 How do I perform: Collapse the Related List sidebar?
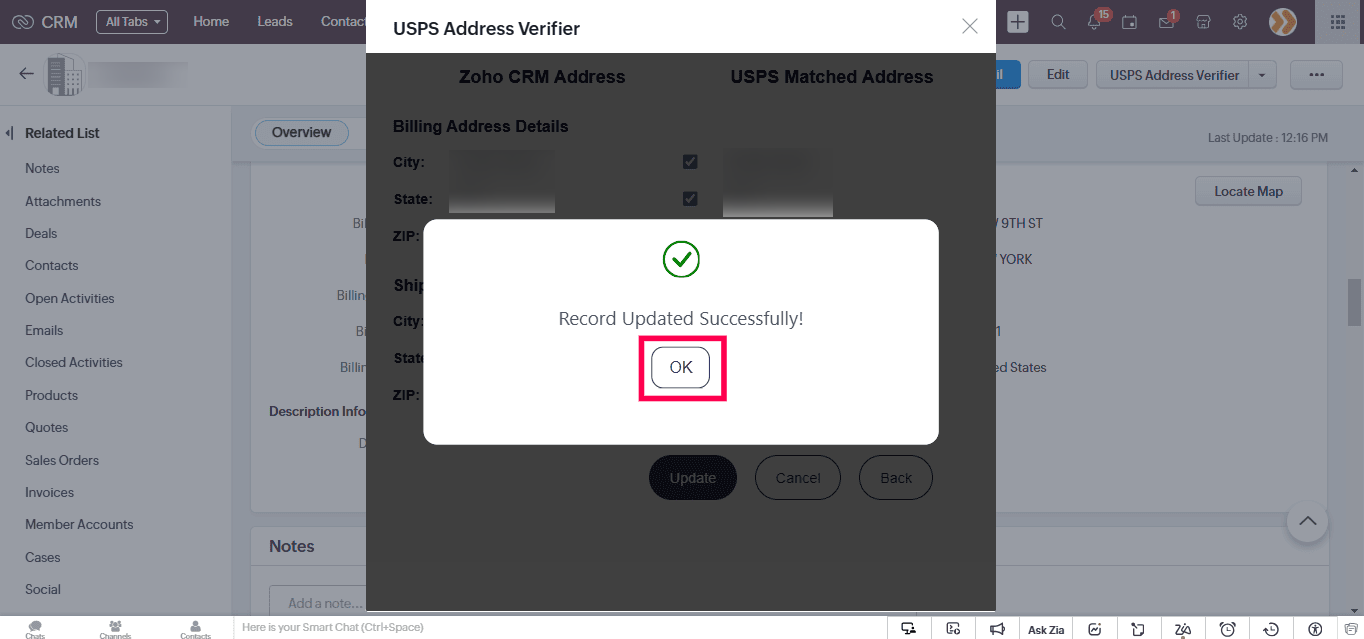(x=9, y=133)
